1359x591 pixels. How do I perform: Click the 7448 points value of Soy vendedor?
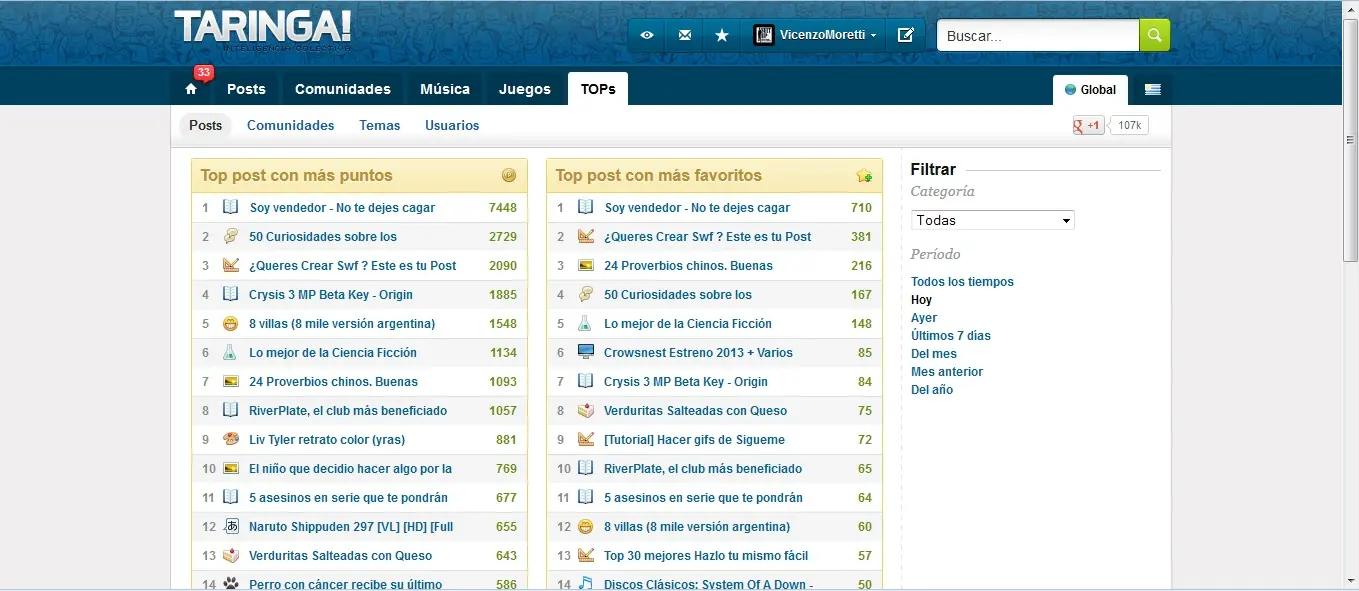tap(503, 208)
